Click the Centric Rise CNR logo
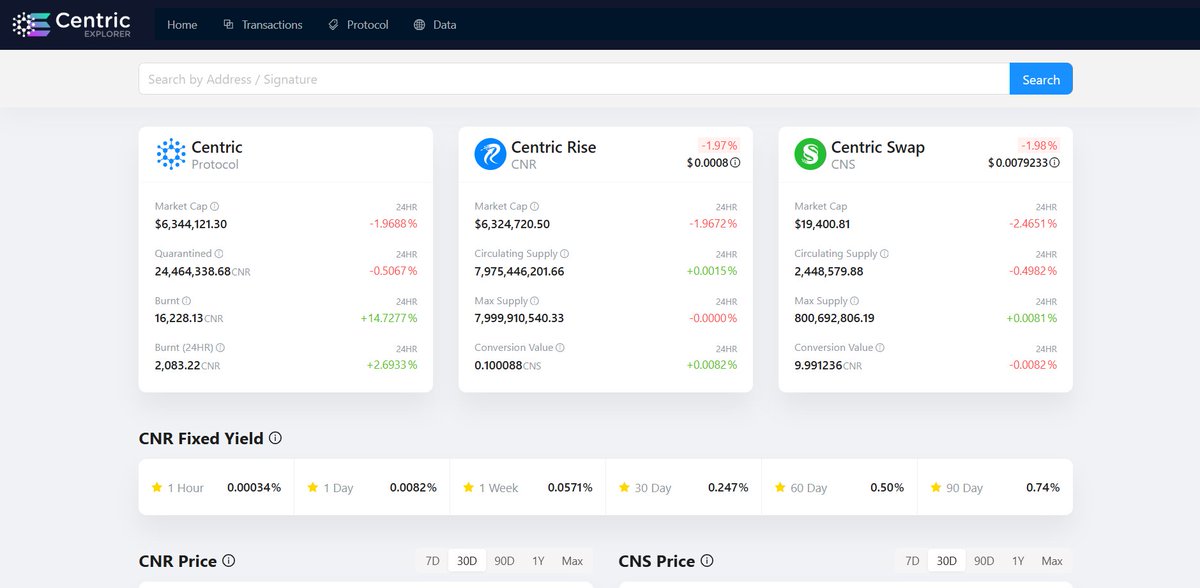This screenshot has height=588, width=1200. [490, 154]
